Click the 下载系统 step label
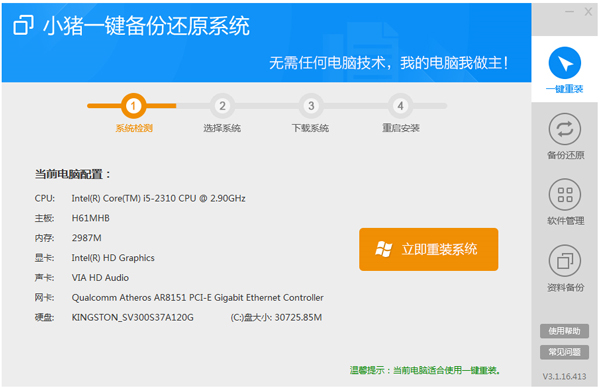Screen dimensions: 600x389 tap(310, 128)
